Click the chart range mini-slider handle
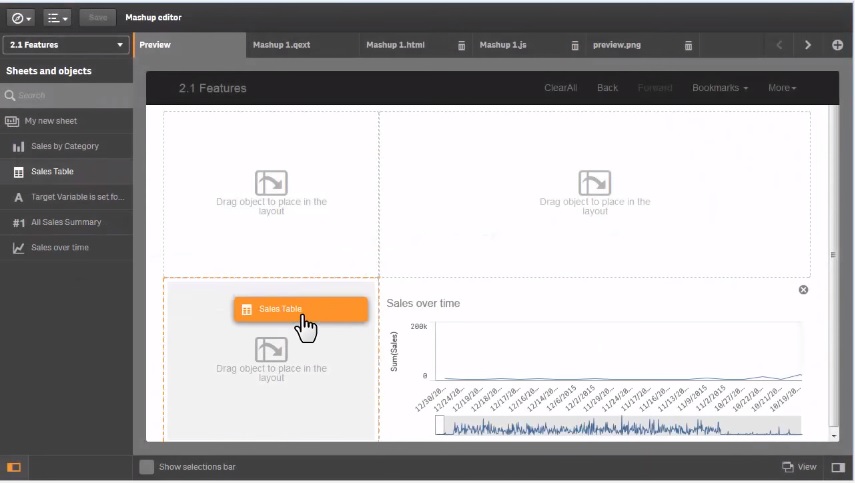 tap(439, 425)
